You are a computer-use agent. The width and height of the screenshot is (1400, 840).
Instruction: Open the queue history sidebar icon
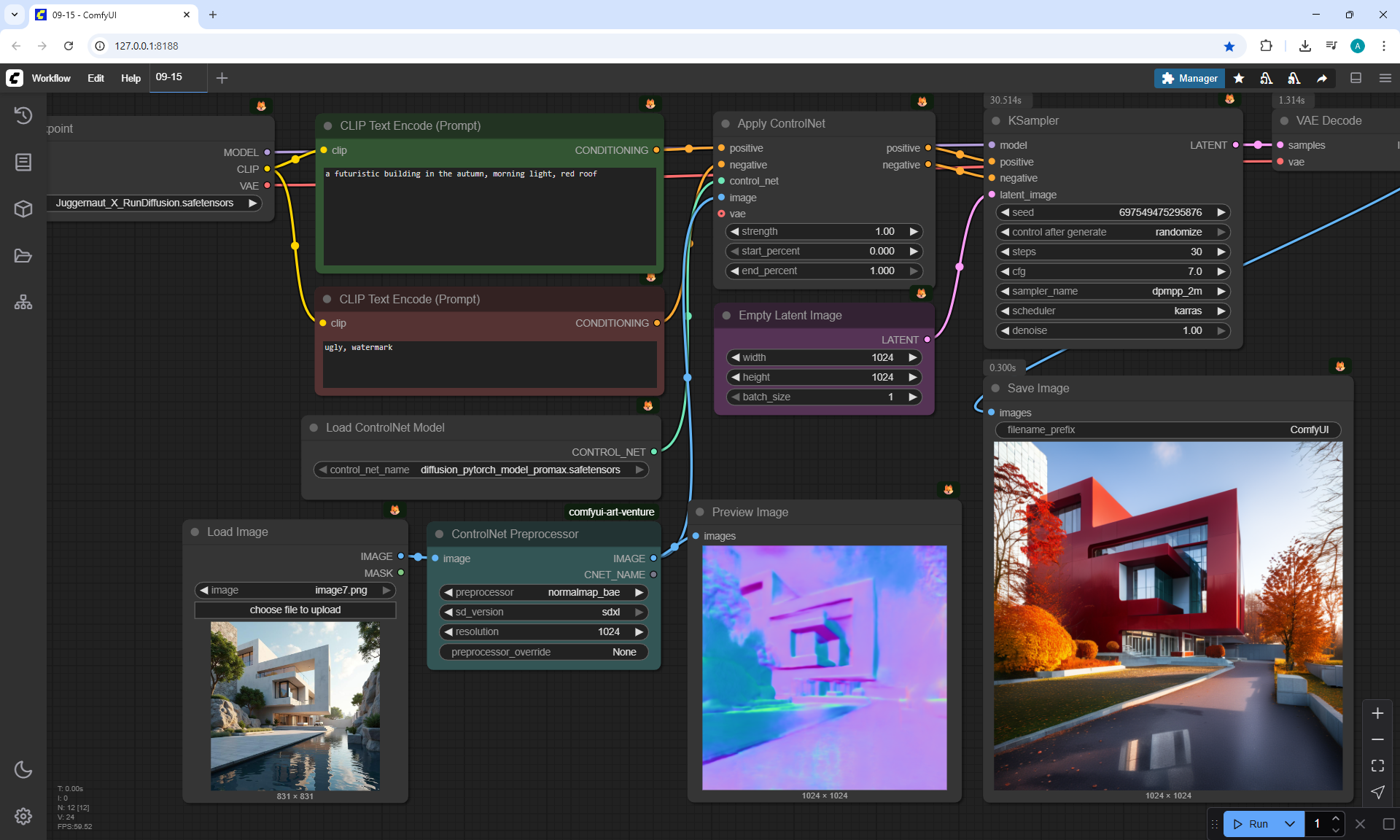pos(23,115)
